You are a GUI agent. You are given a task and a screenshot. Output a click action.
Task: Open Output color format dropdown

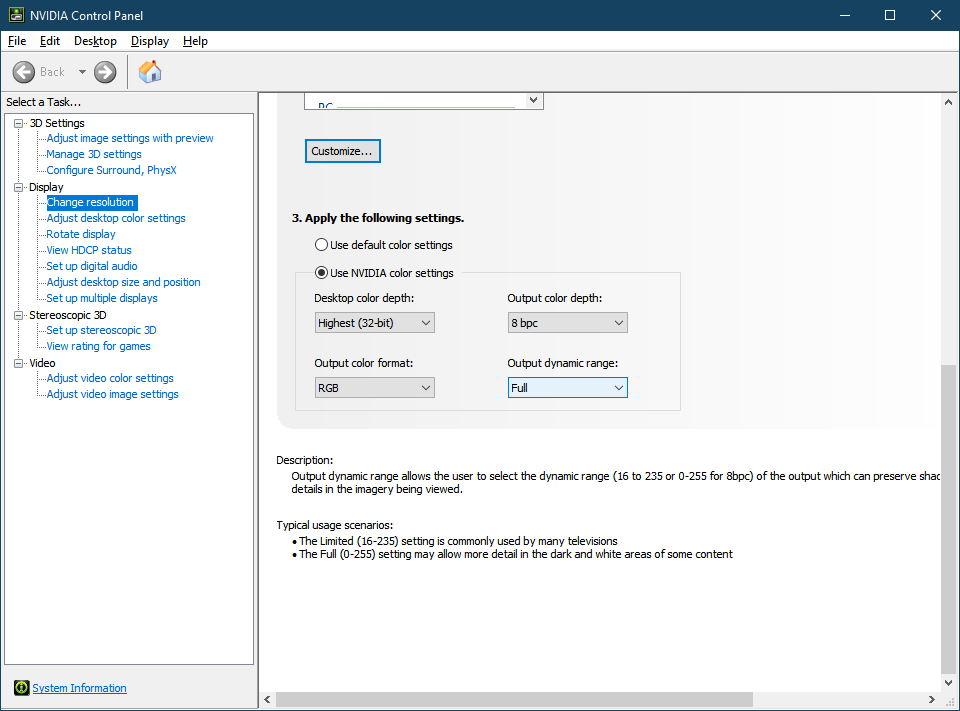click(375, 388)
